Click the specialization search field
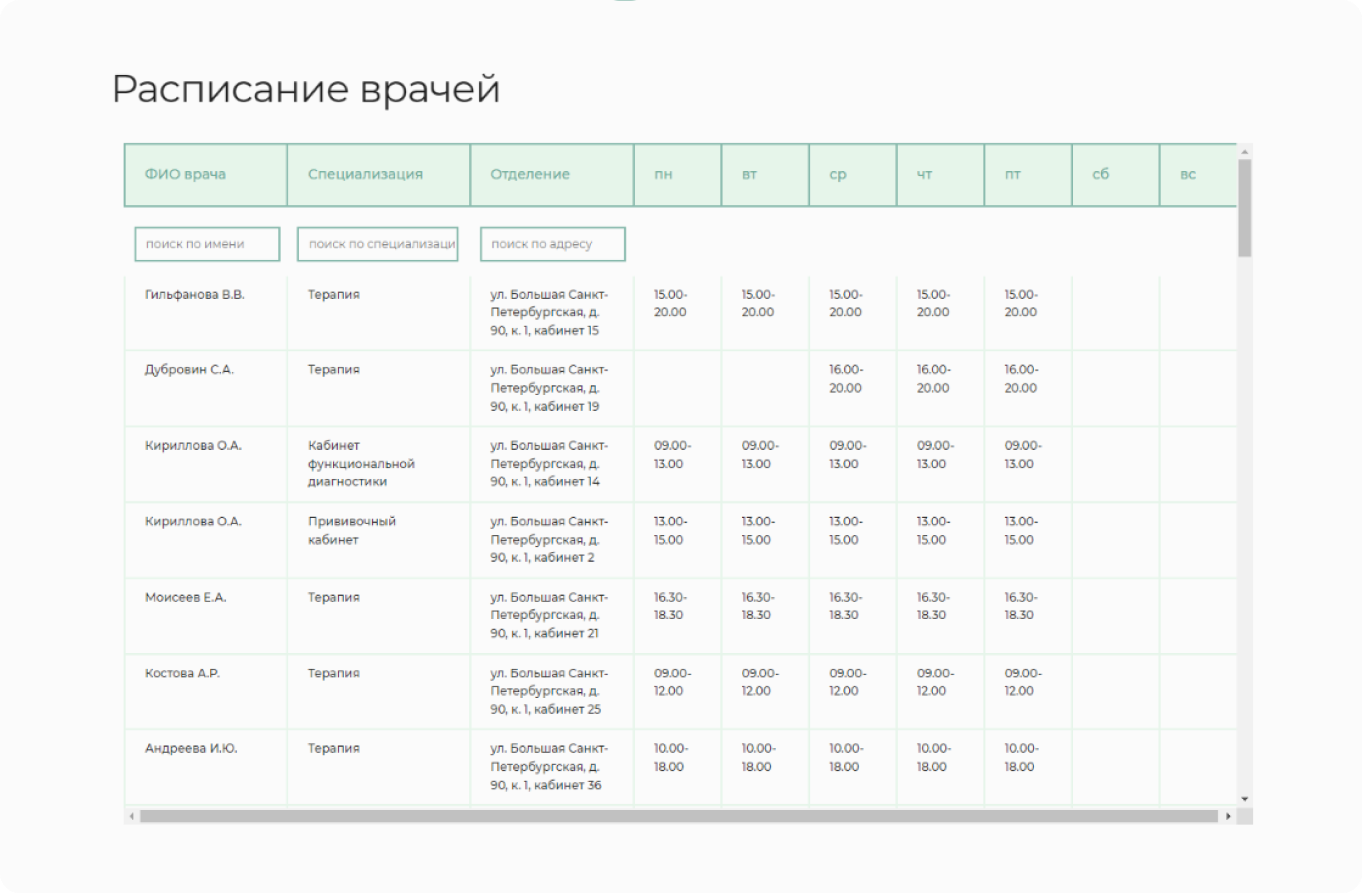 [377, 244]
